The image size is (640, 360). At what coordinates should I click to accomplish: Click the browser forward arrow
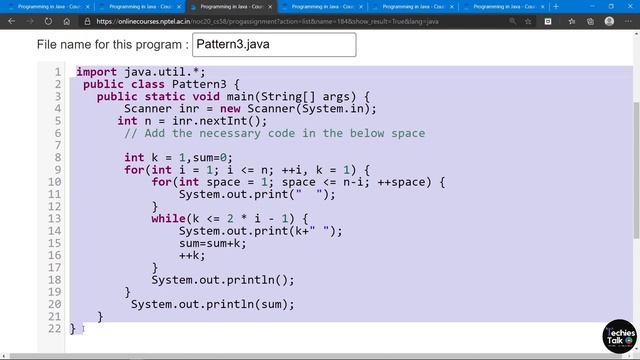pyautogui.click(x=30, y=21)
